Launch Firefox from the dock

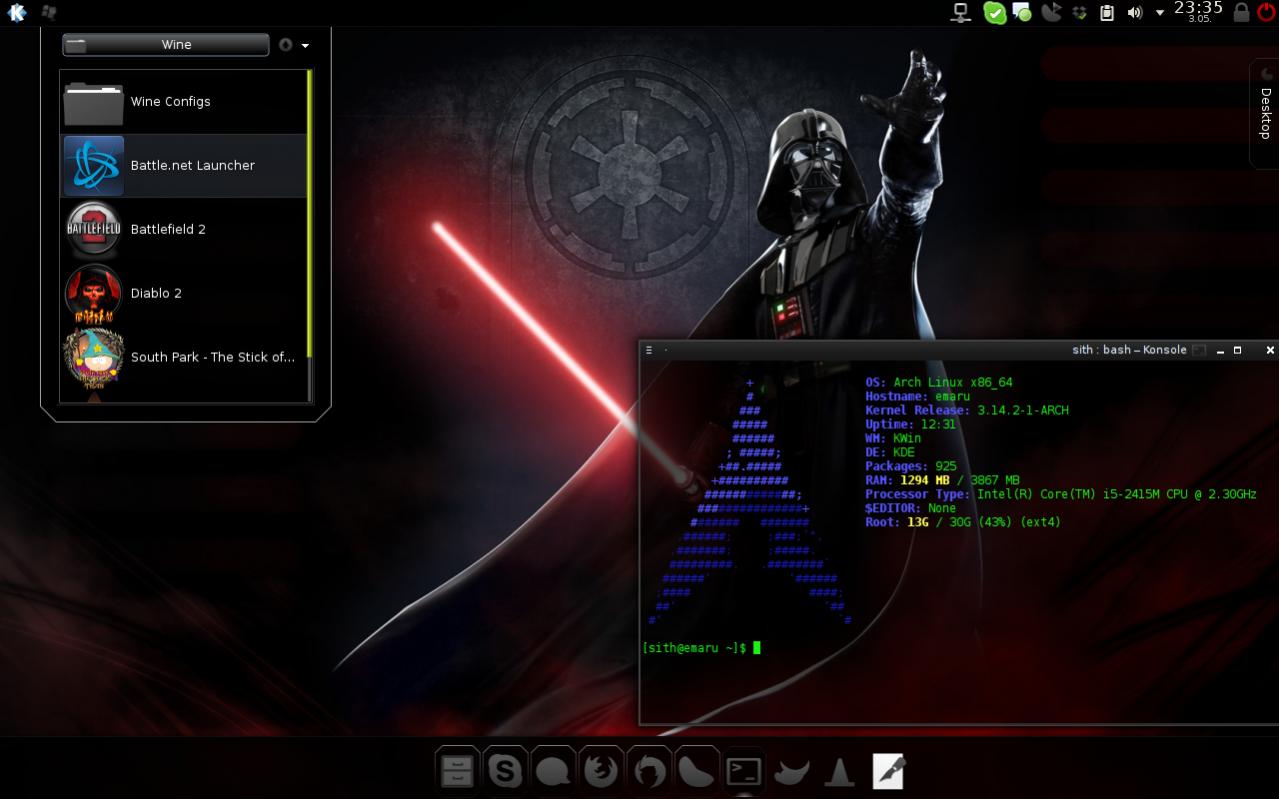600,771
